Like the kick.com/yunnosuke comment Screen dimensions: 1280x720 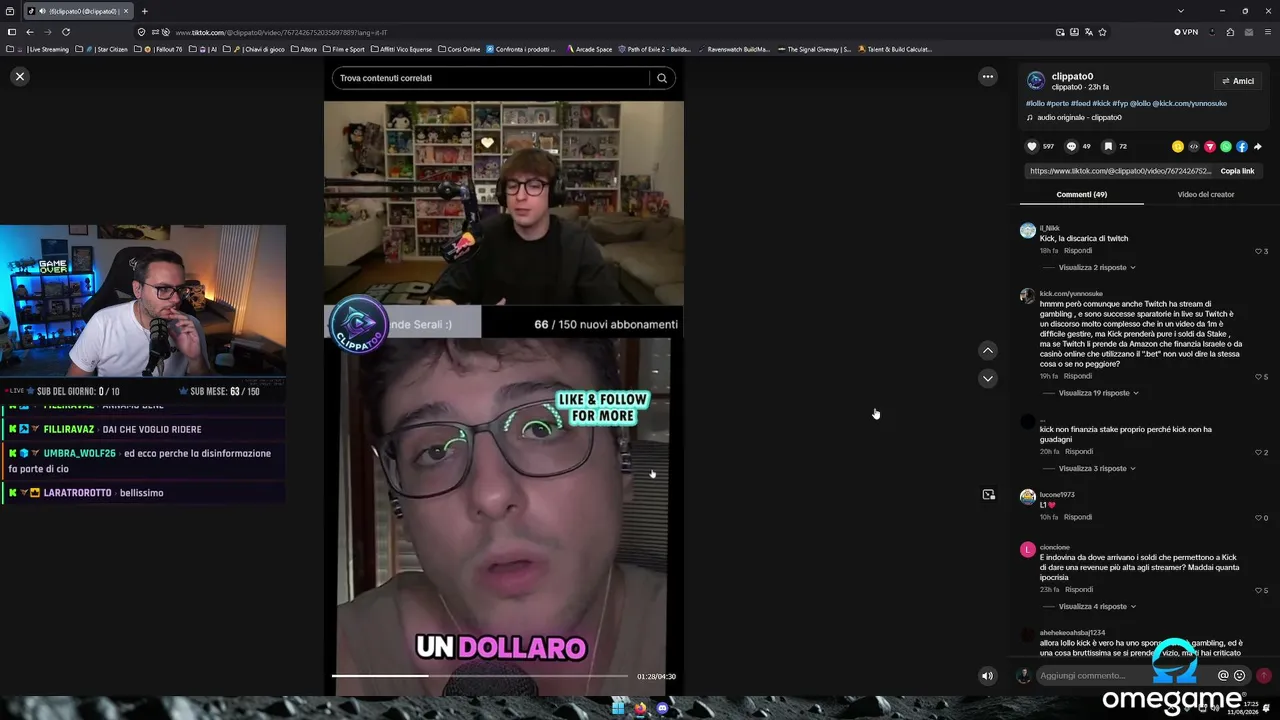pos(1259,377)
